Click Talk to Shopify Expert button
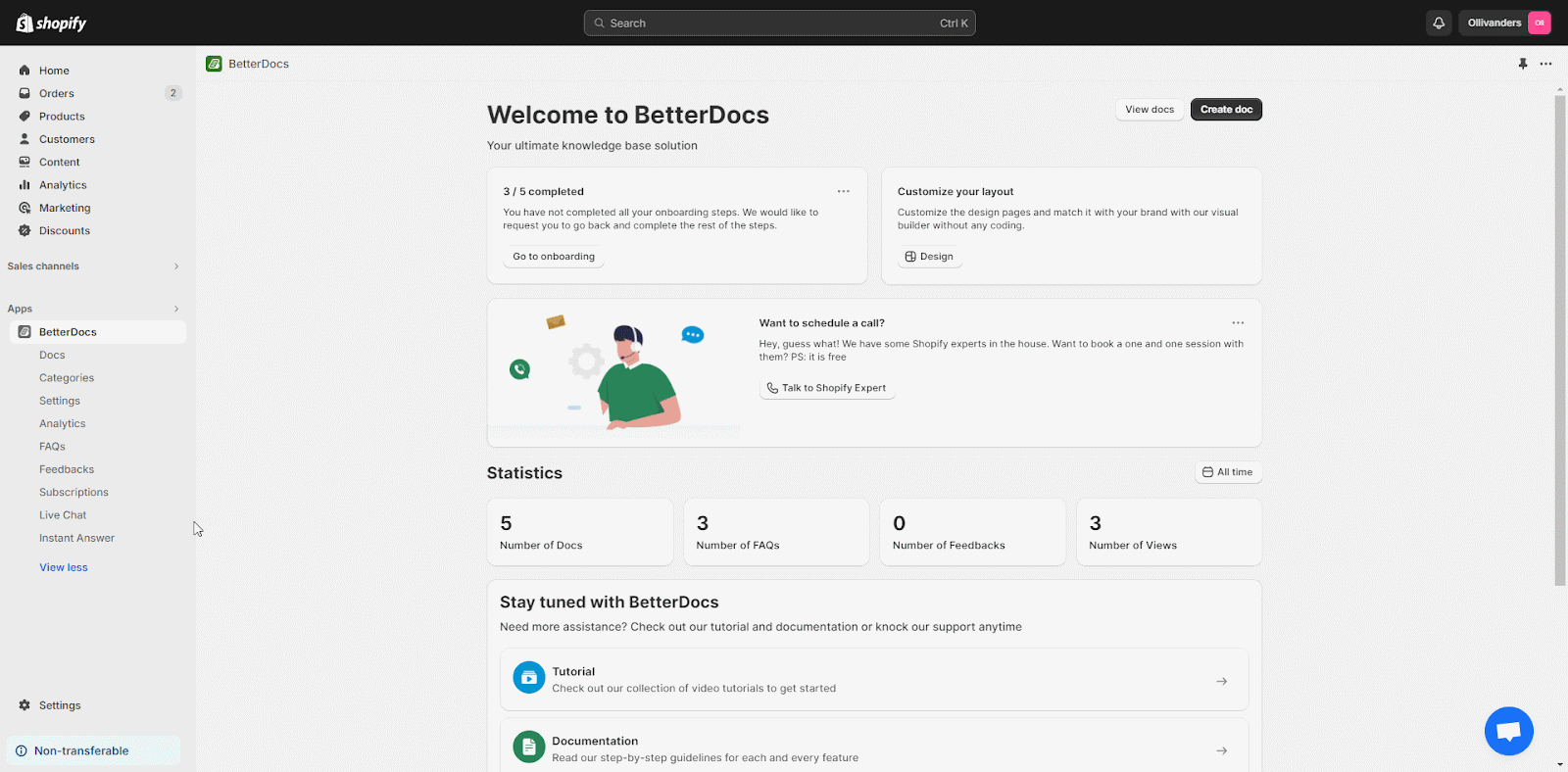Image resolution: width=1568 pixels, height=772 pixels. pos(827,388)
